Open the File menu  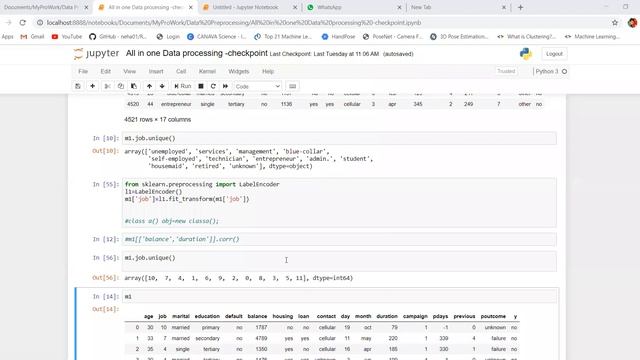coord(83,71)
